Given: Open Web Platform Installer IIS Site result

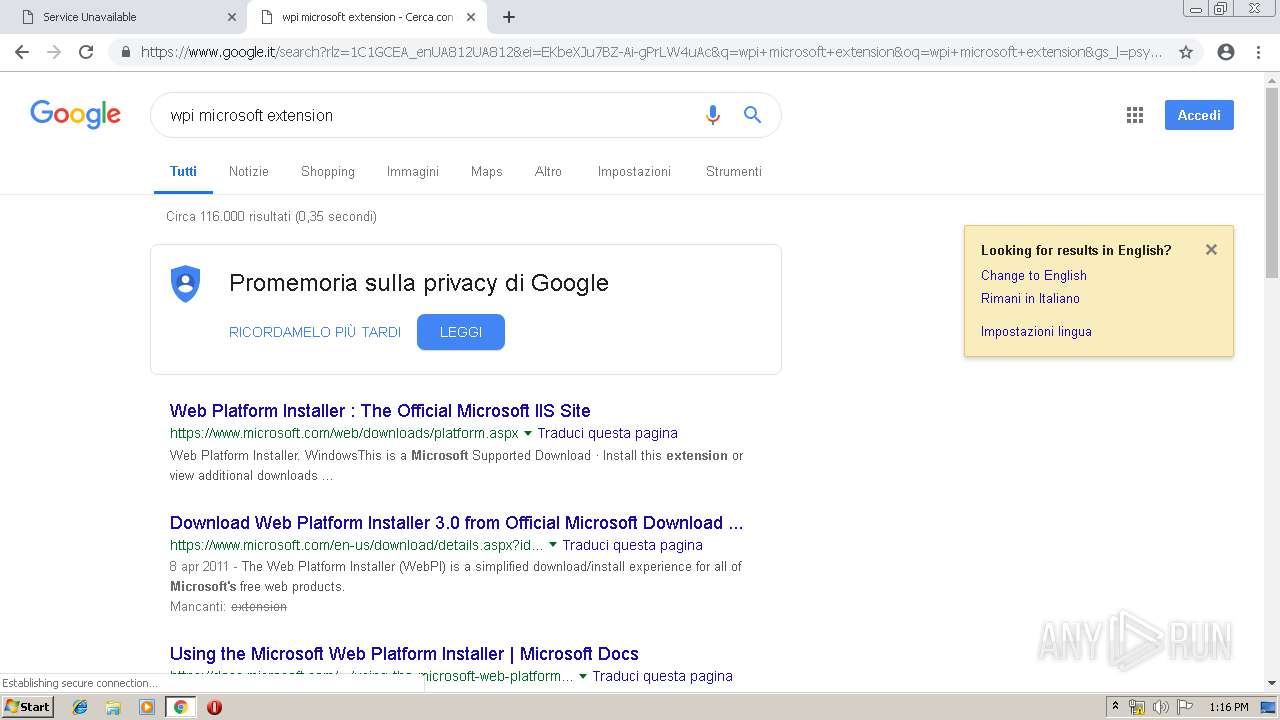Looking at the screenshot, I should [x=380, y=411].
